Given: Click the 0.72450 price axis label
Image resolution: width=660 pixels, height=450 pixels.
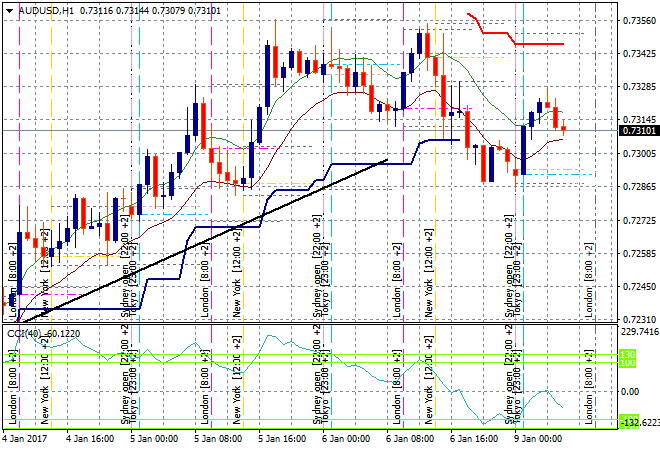Looking at the screenshot, I should point(639,287).
